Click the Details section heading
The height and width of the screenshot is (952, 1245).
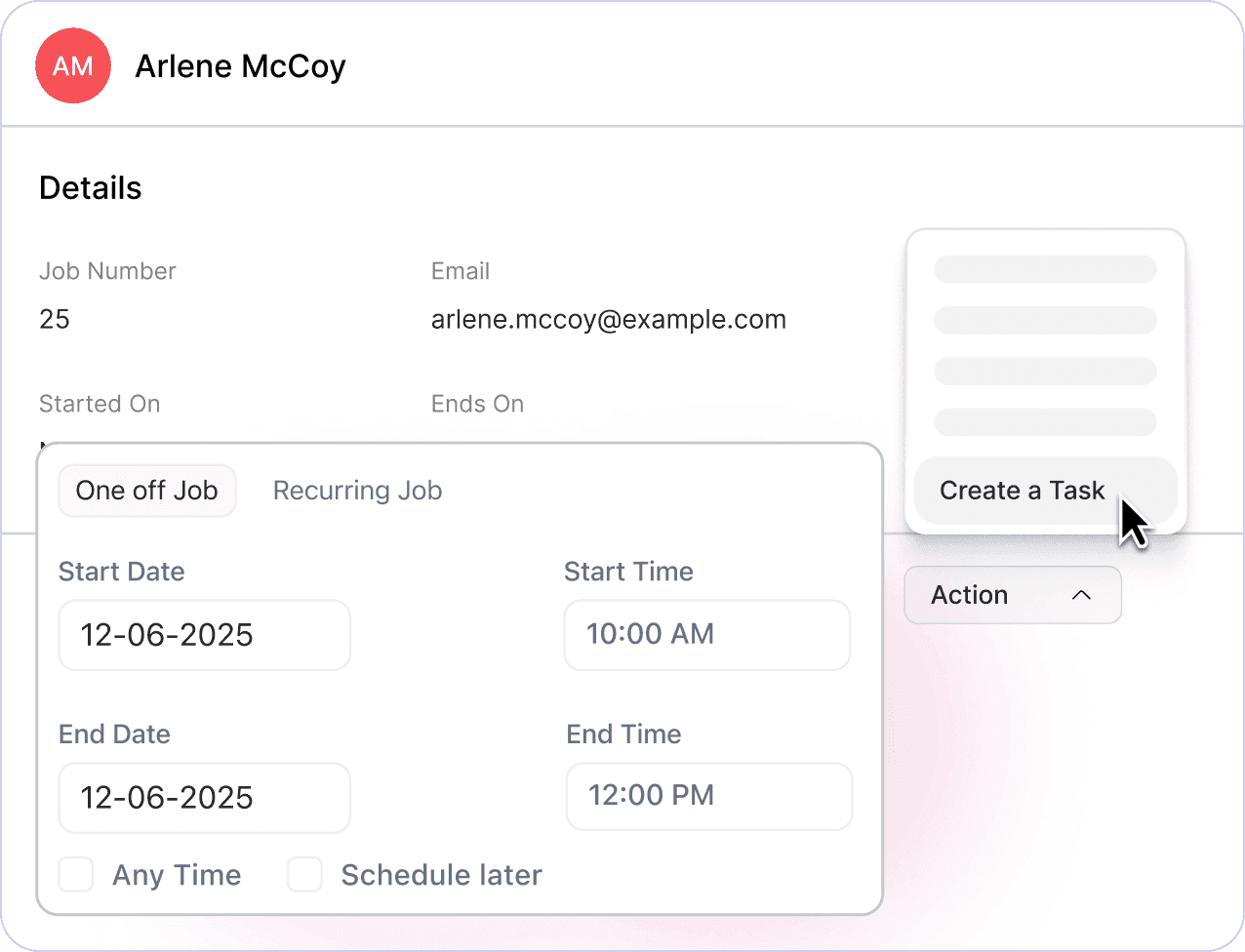91,188
